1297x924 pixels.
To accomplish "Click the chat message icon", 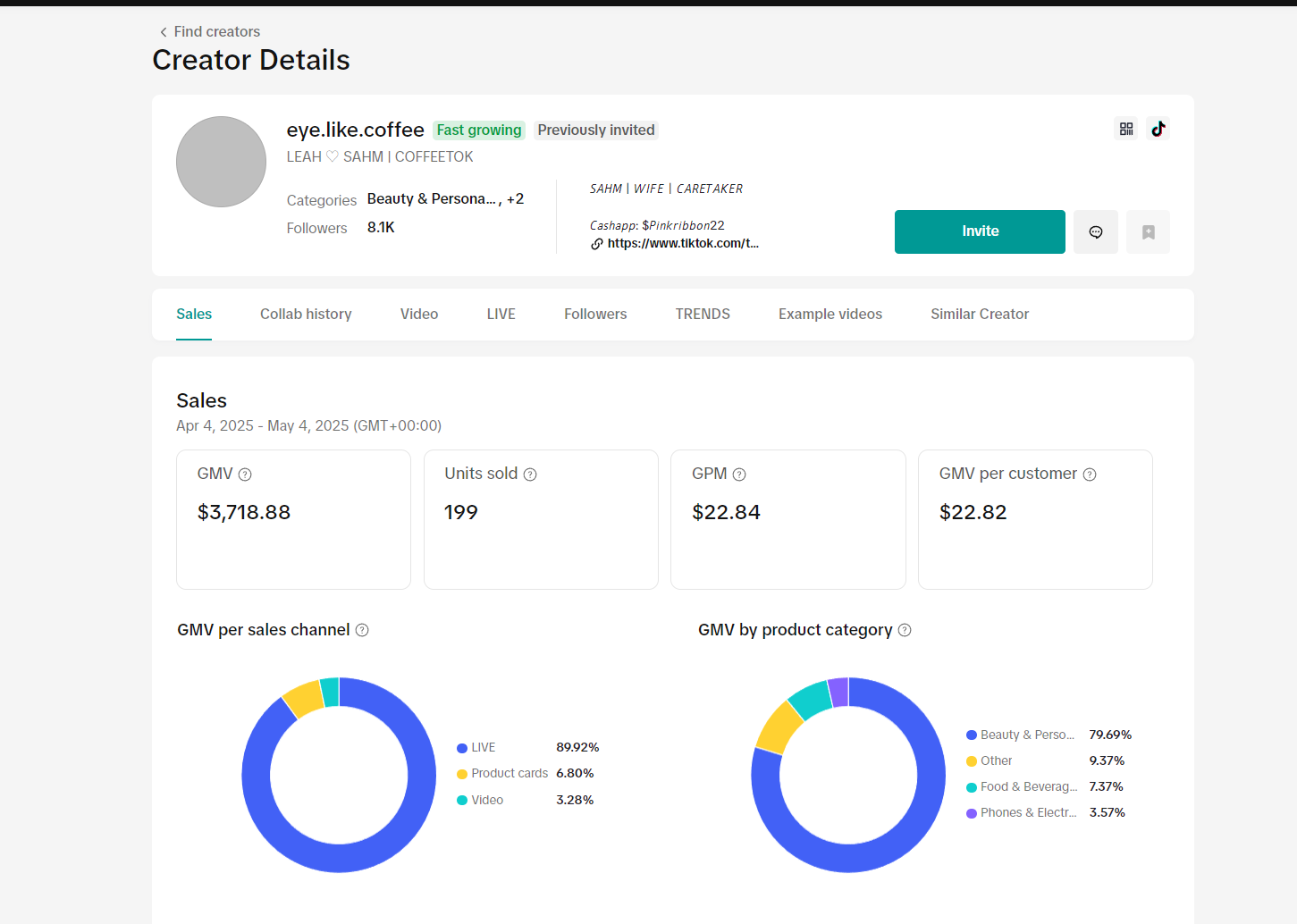I will [x=1095, y=232].
